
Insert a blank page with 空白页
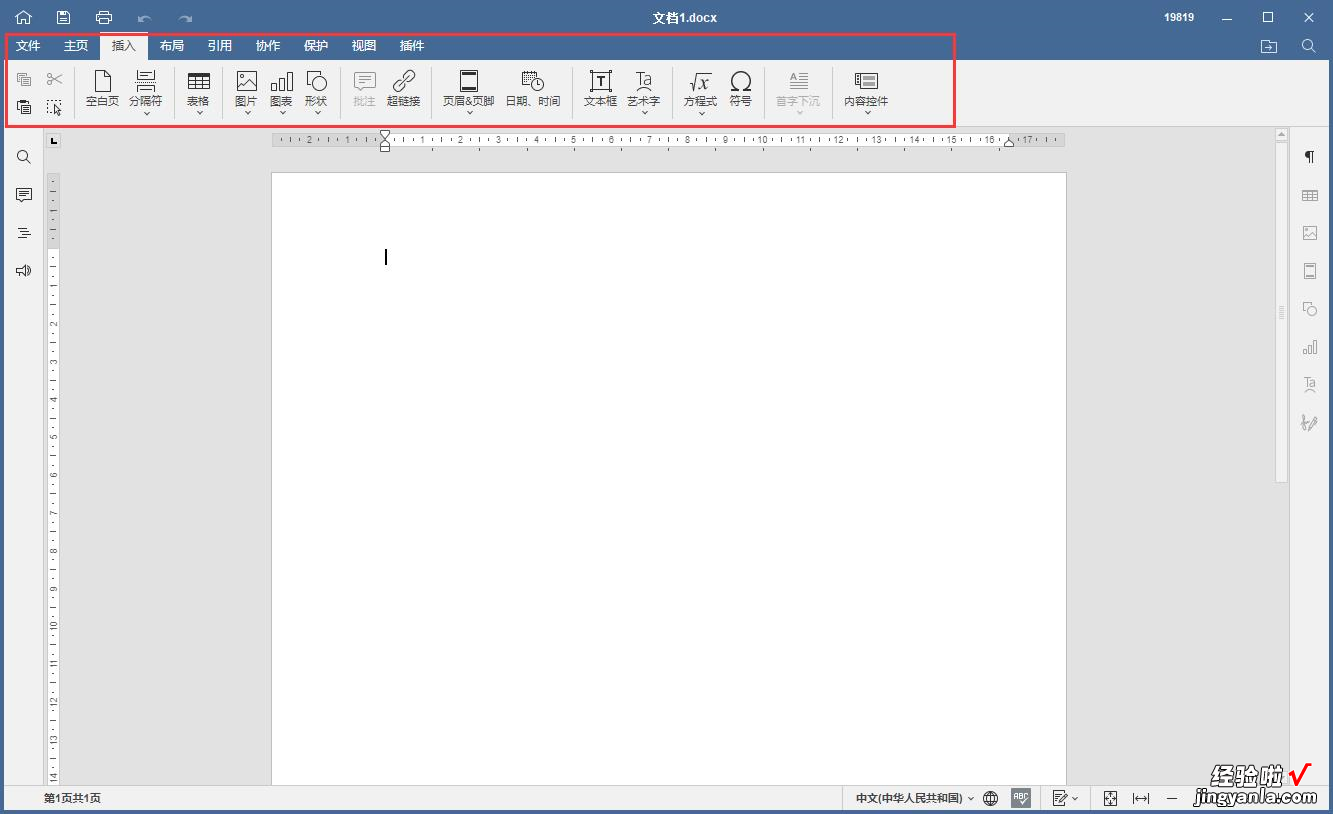(102, 90)
